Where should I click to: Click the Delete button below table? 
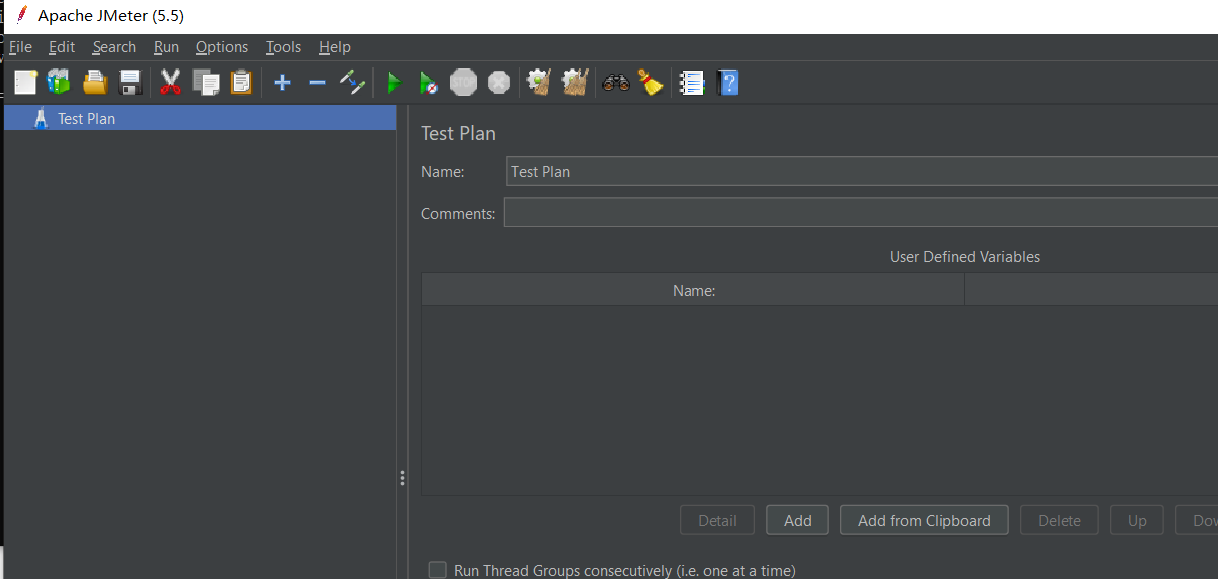pyautogui.click(x=1059, y=520)
